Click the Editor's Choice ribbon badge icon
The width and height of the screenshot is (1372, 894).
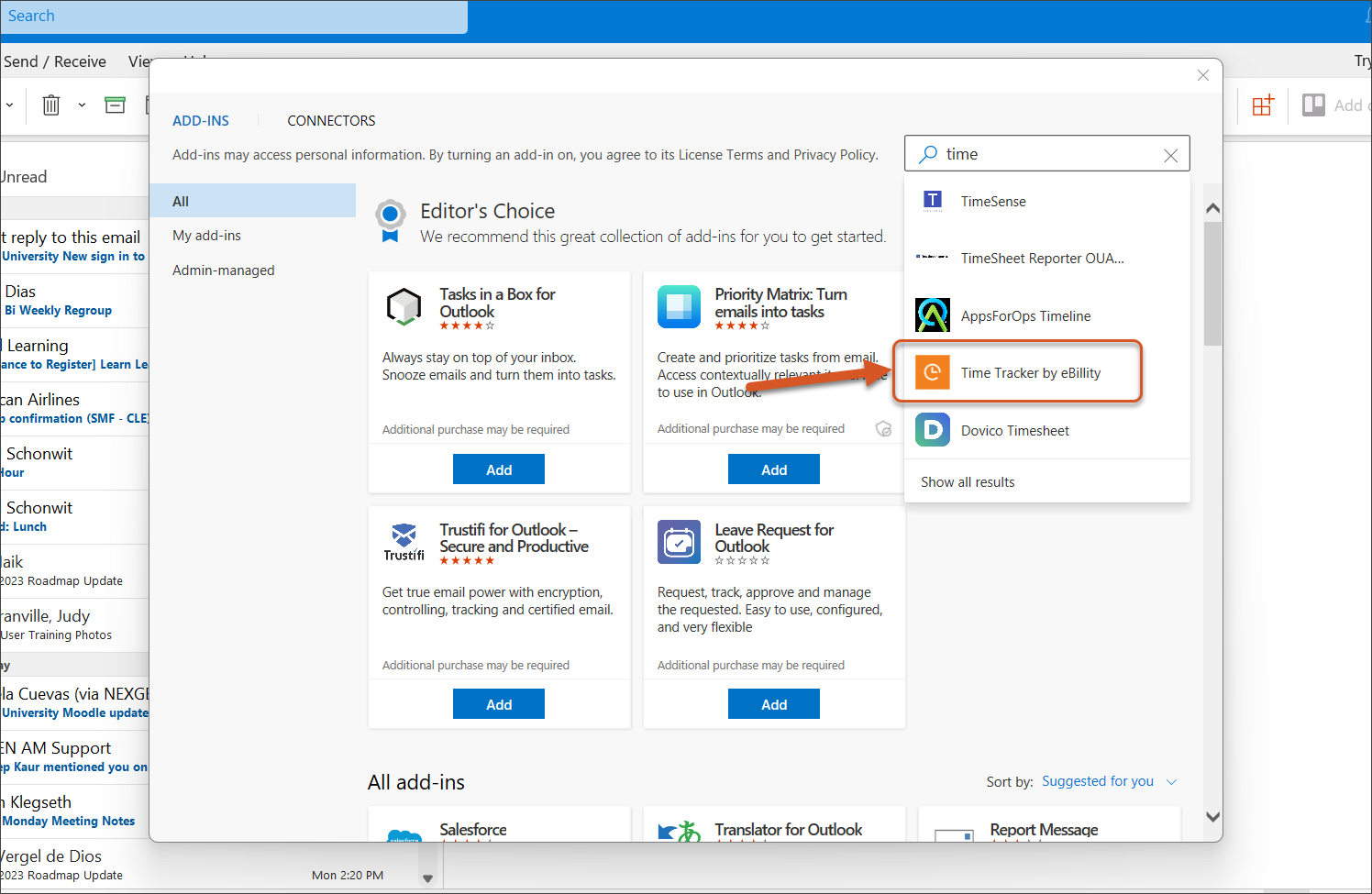pyautogui.click(x=390, y=221)
